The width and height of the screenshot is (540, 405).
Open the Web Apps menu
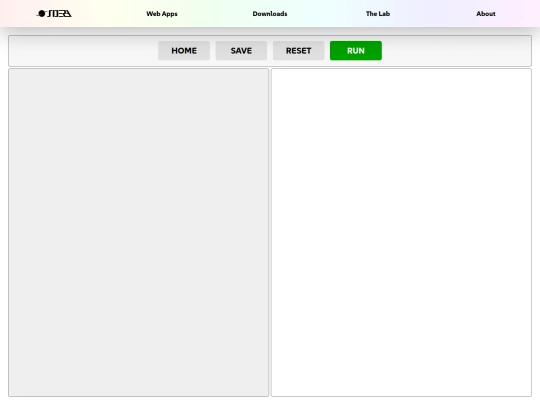(x=162, y=14)
